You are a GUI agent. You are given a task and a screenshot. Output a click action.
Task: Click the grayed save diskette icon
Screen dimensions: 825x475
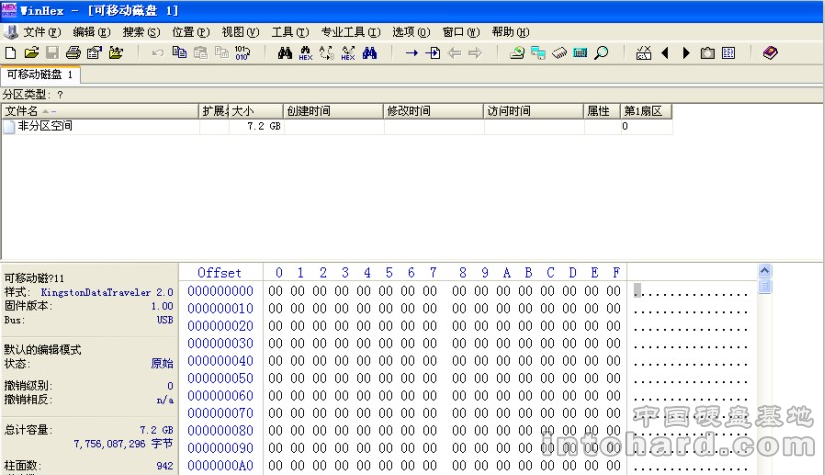point(52,53)
